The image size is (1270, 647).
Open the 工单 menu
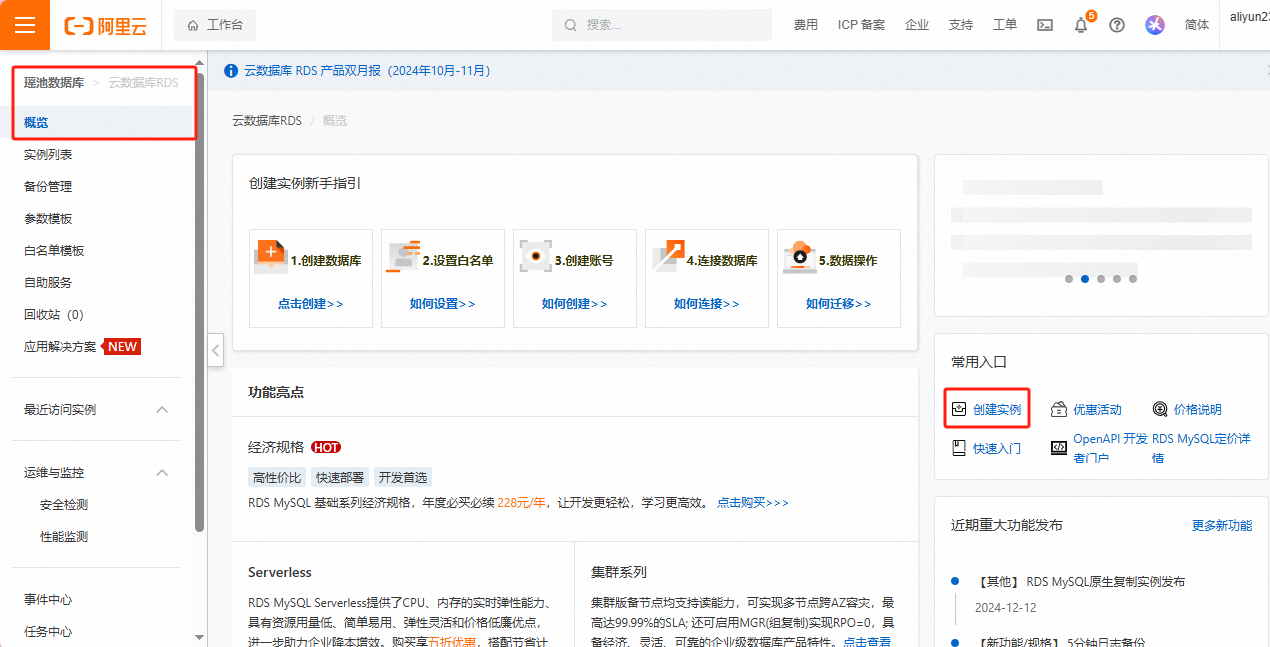tap(1004, 25)
